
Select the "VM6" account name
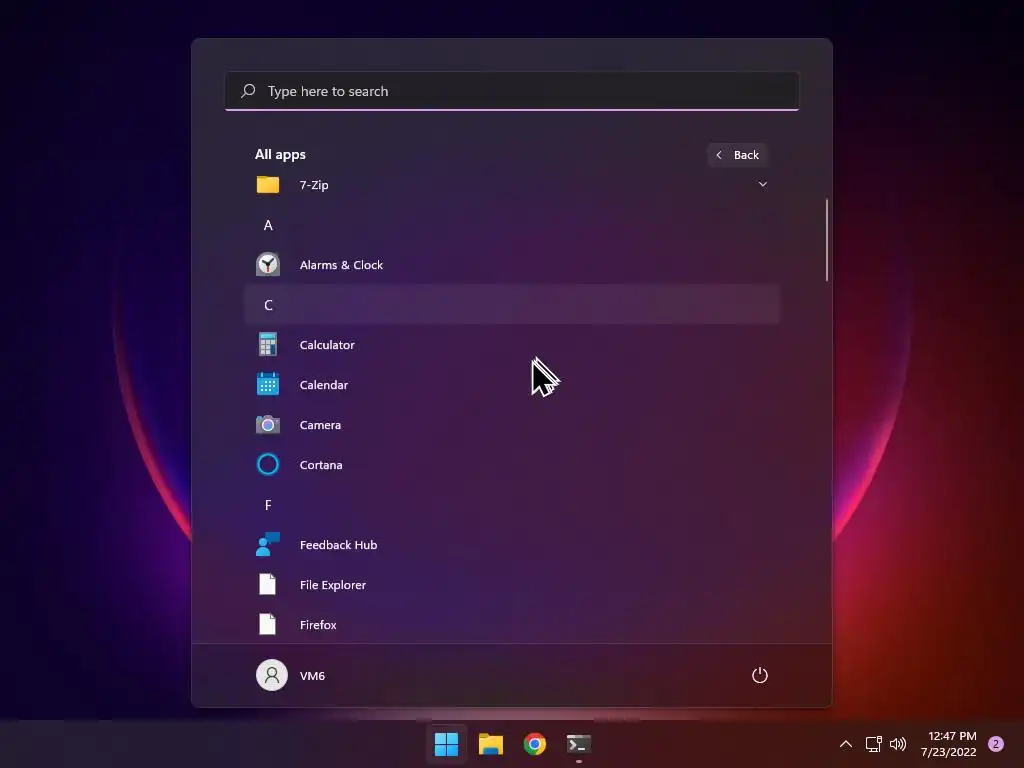pyautogui.click(x=312, y=675)
